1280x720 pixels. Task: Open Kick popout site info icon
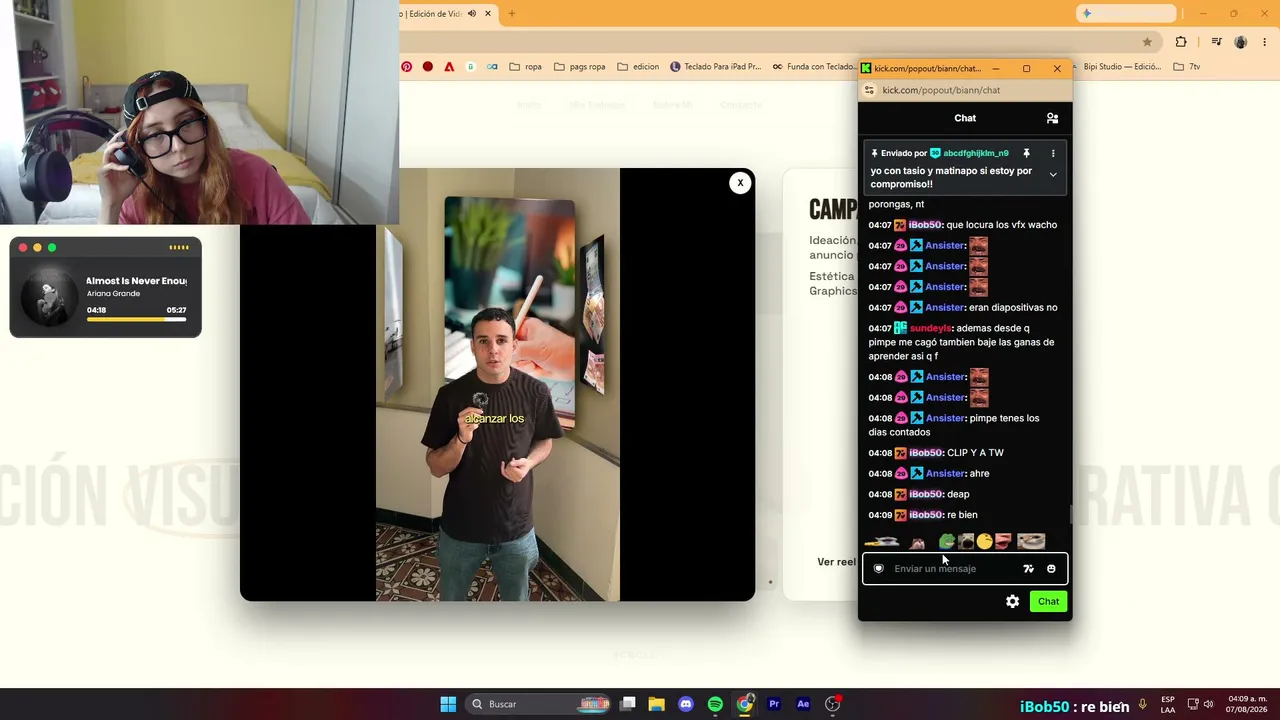[870, 90]
